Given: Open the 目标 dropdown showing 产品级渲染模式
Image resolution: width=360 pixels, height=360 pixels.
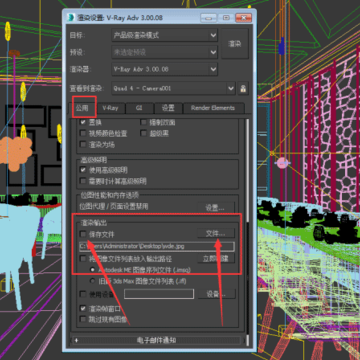Looking at the screenshot, I should [165, 35].
